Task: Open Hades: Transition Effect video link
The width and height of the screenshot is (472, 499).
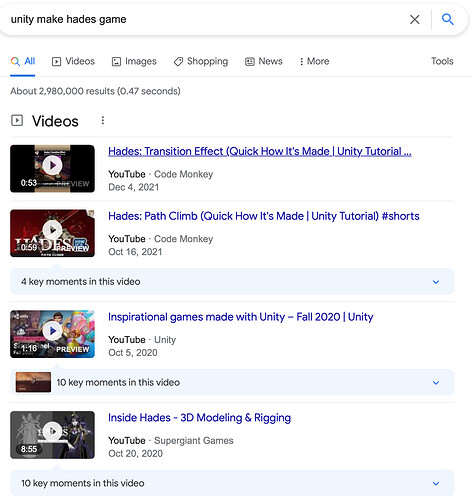Action: (260, 151)
